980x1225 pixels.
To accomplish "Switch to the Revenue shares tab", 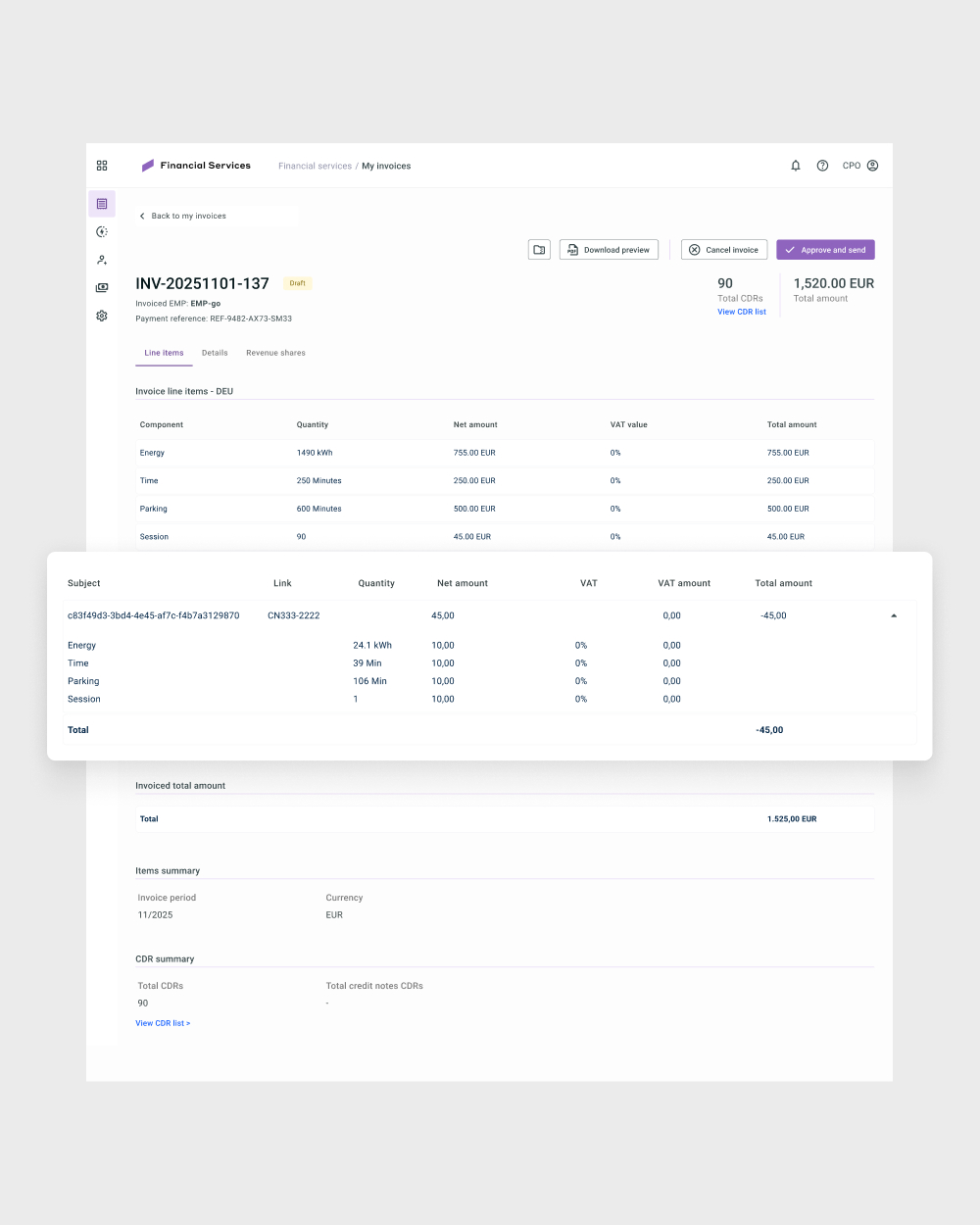I will click(x=275, y=353).
